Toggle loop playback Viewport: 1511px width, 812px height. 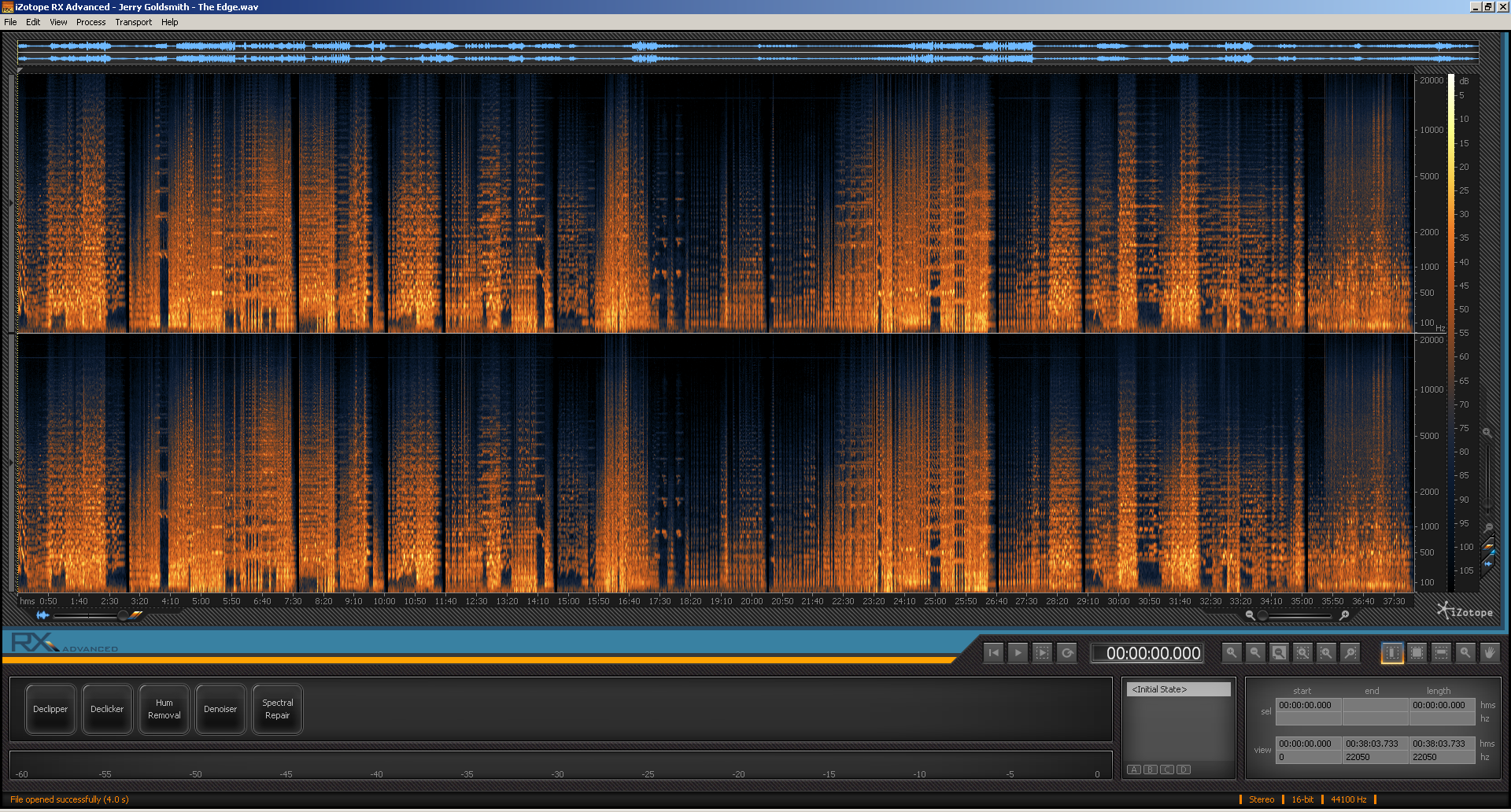1067,652
